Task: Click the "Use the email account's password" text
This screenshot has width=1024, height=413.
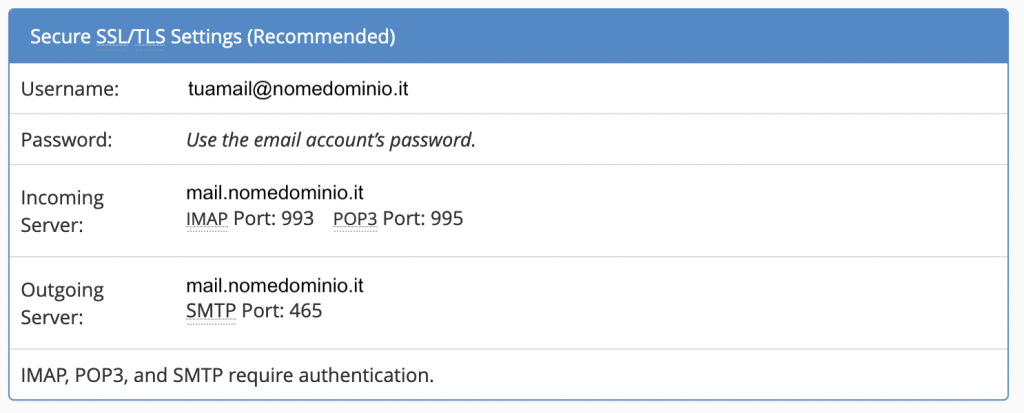Action: pos(330,139)
